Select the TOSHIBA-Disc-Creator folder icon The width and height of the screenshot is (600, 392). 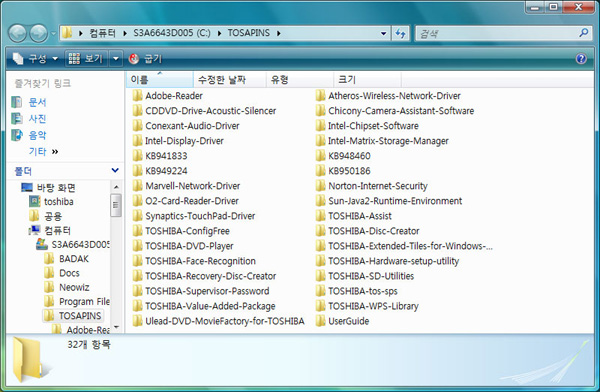320,231
